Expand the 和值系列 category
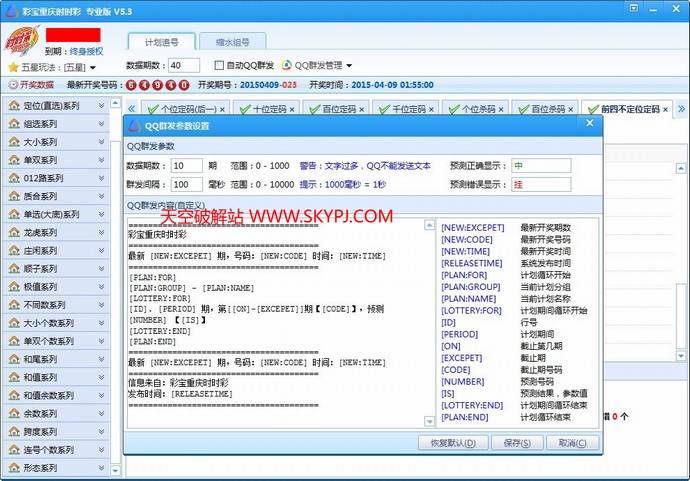Screen dimensions: 690x481 point(102,376)
